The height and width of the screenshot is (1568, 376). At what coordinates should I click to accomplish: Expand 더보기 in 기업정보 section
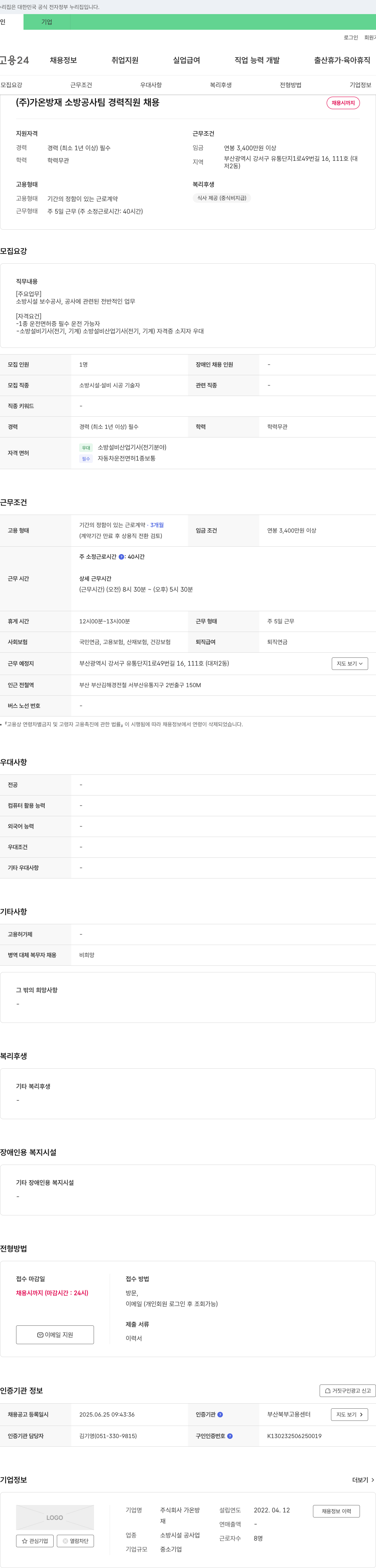pyautogui.click(x=363, y=1480)
